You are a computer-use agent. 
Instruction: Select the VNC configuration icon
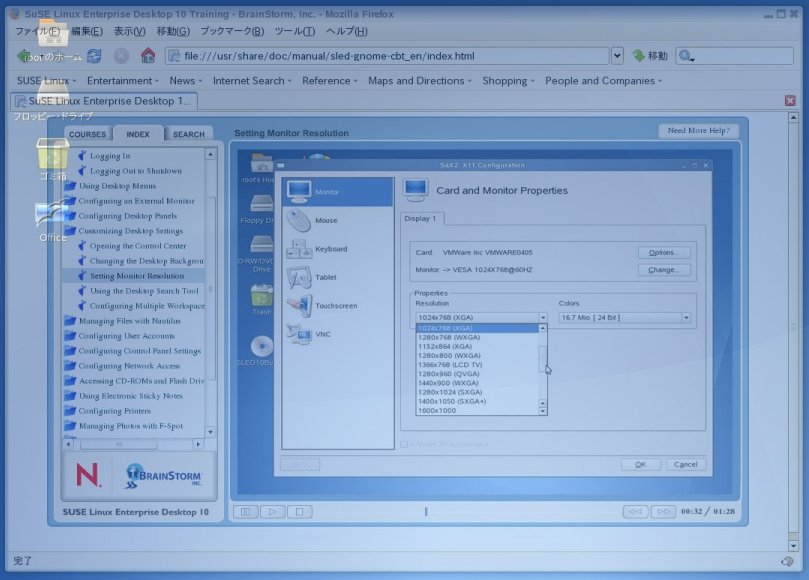[x=300, y=335]
